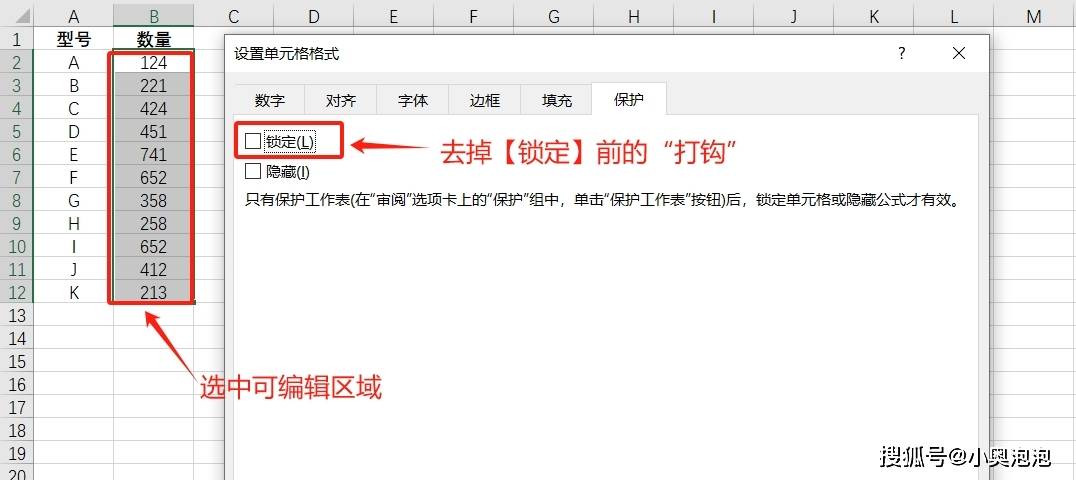Select column D header

[314, 16]
